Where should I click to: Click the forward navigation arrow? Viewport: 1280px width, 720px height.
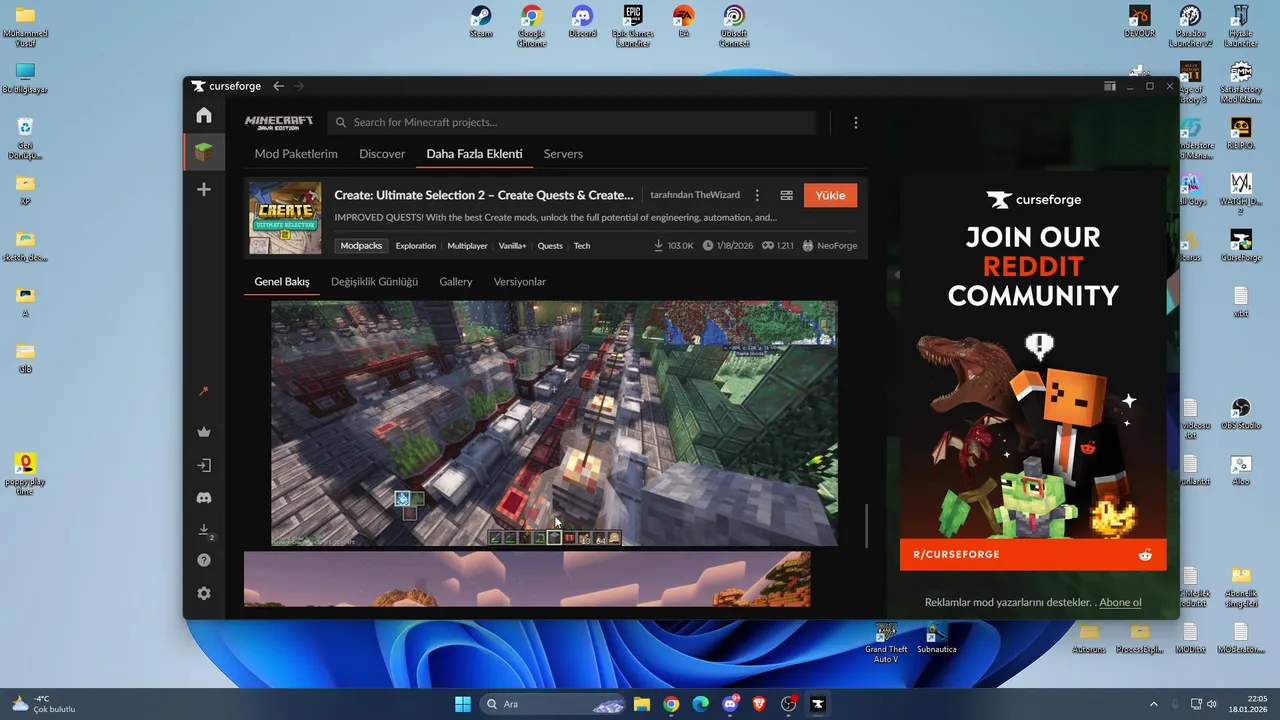click(x=299, y=86)
